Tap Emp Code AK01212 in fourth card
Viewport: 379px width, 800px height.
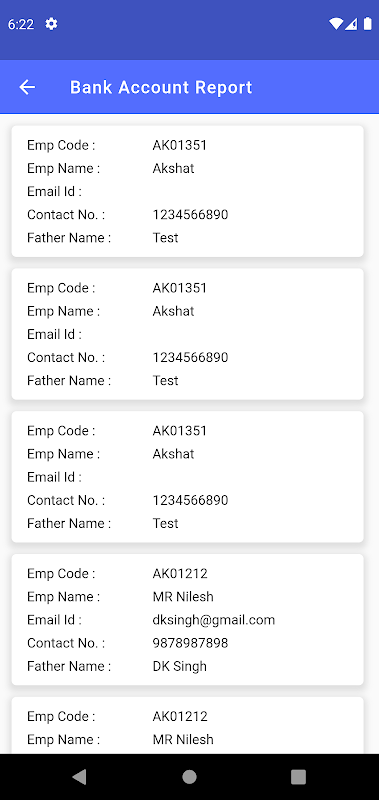[x=180, y=574]
